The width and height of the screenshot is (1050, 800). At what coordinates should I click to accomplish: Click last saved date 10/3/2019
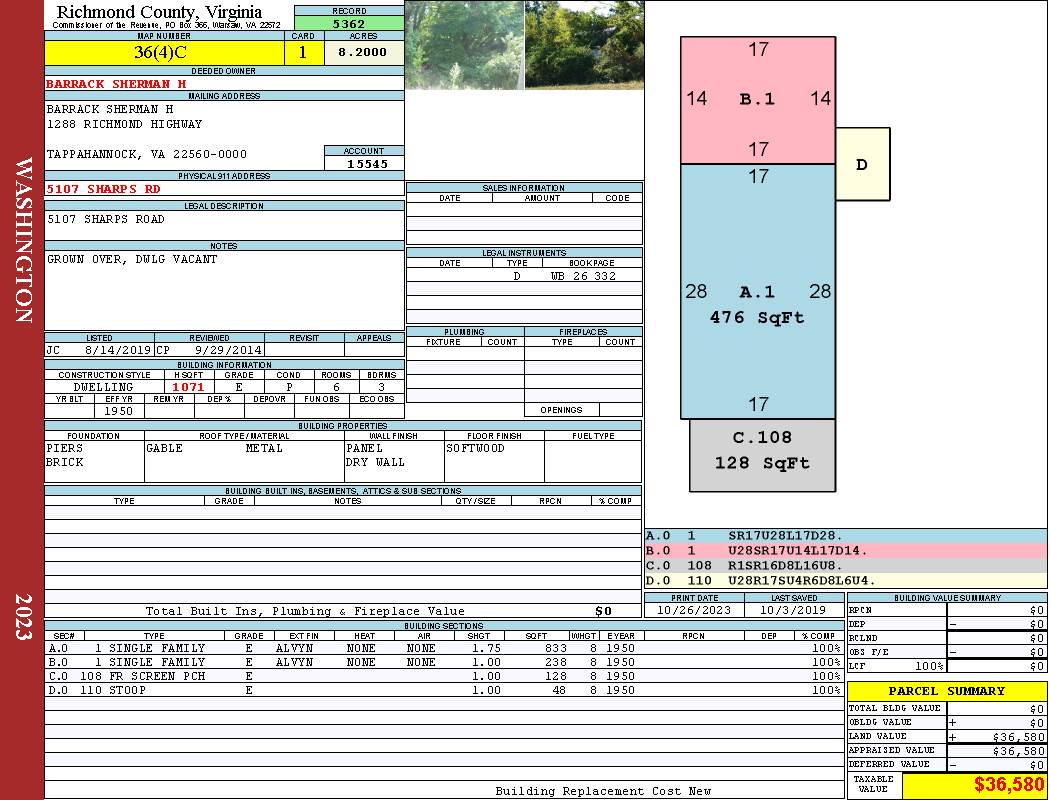point(793,610)
